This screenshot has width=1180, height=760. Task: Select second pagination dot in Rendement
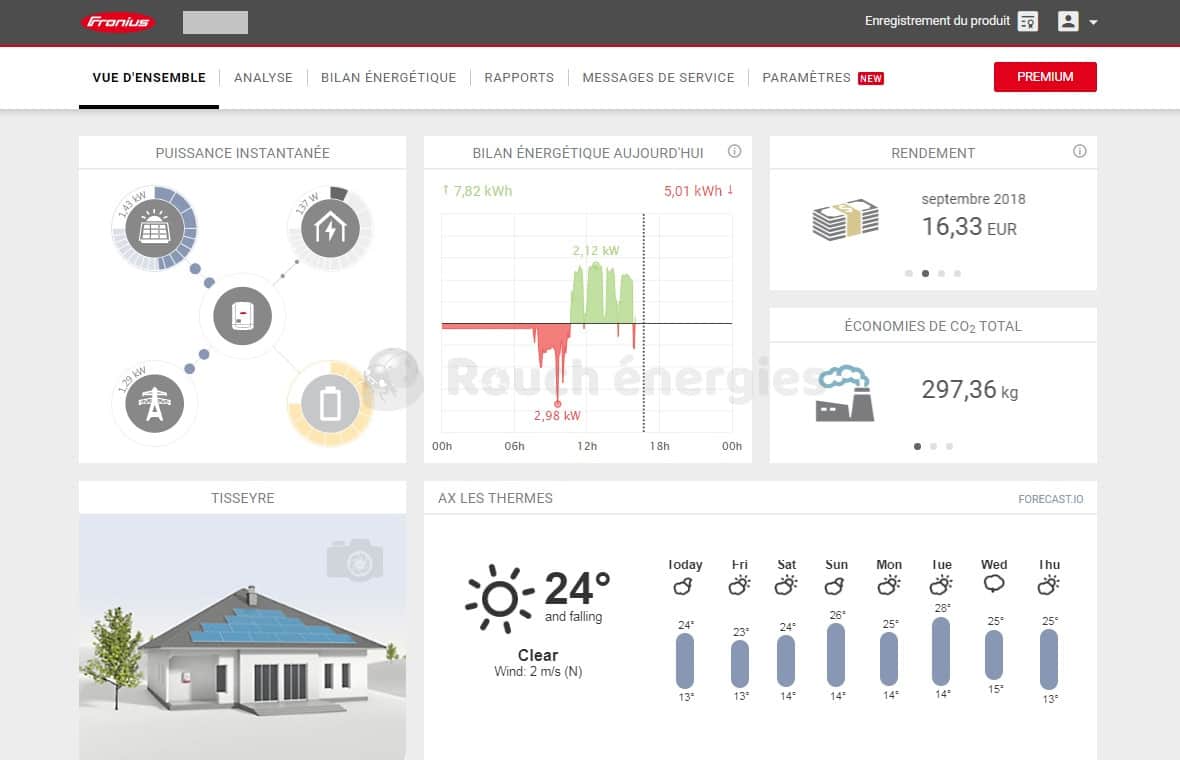925,273
